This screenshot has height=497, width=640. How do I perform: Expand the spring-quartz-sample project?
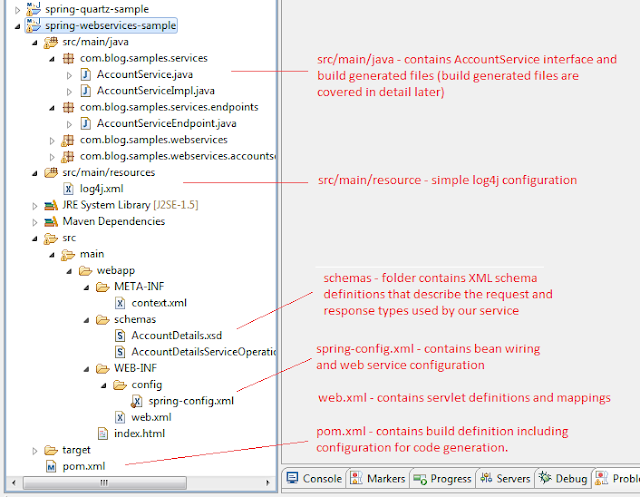pos(18,10)
